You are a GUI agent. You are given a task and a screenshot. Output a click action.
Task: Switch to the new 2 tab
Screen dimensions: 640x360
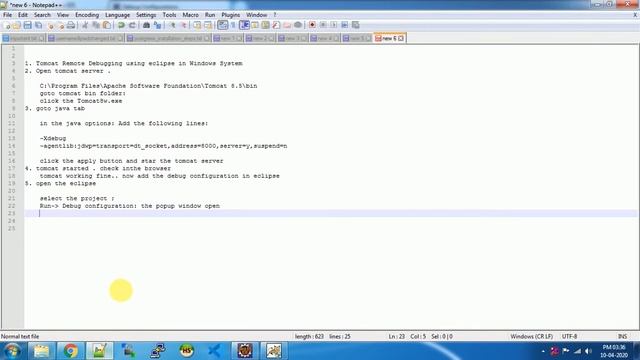click(x=260, y=38)
